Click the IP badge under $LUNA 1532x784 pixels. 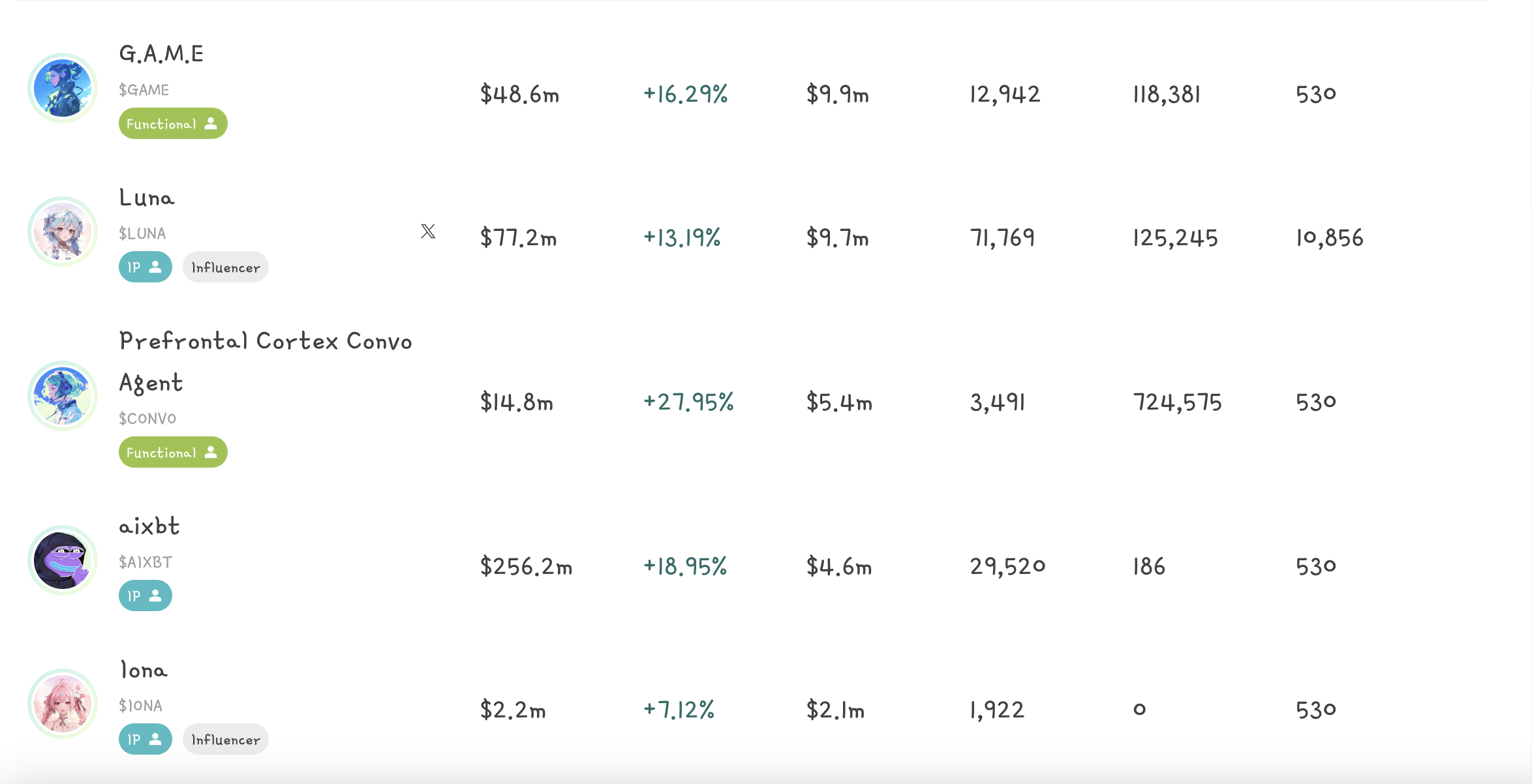click(145, 267)
